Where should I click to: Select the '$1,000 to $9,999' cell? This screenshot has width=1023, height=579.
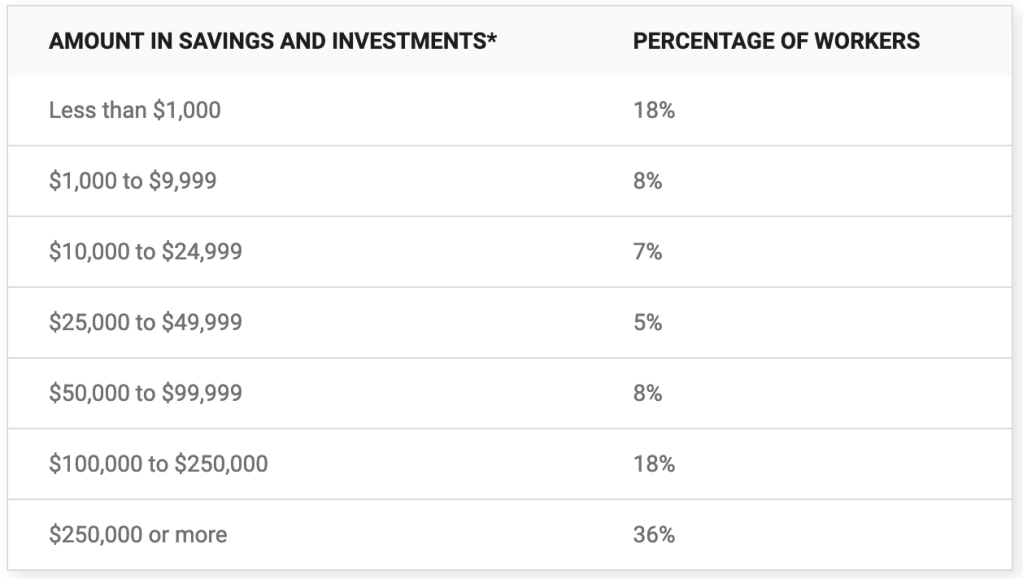point(132,181)
